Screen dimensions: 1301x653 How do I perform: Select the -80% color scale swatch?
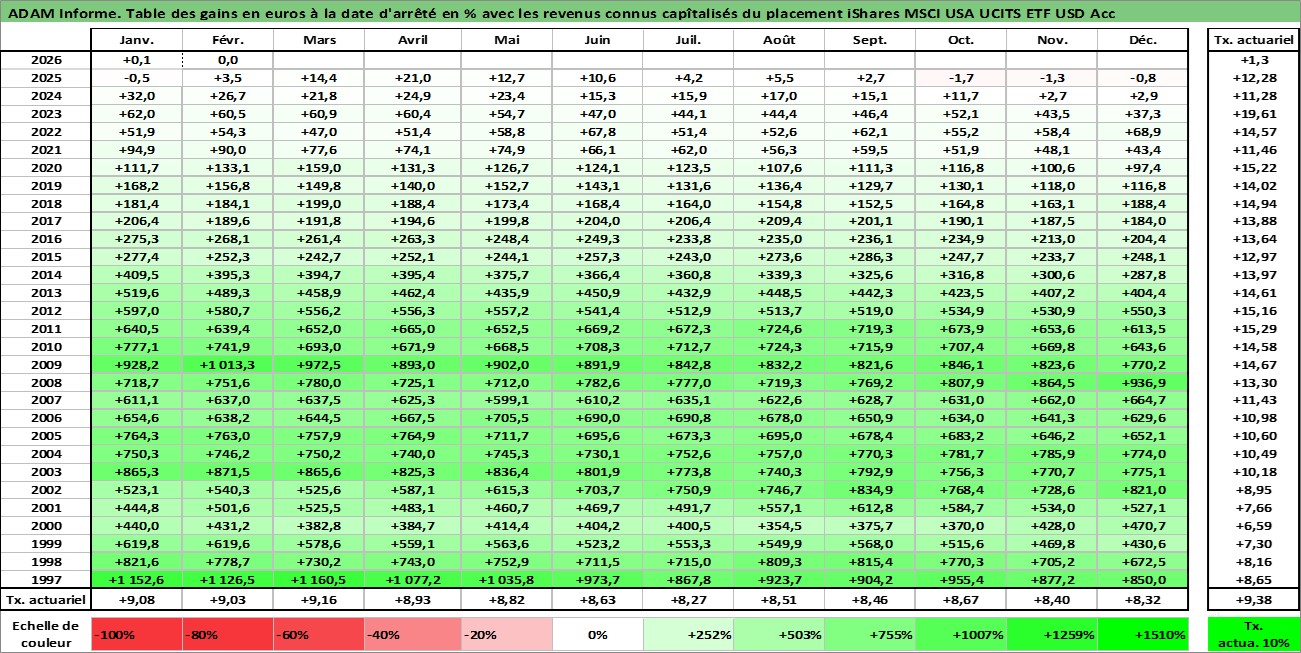tap(228, 634)
